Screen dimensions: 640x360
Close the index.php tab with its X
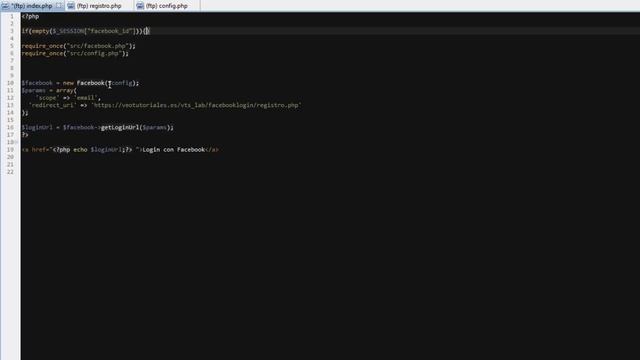coord(59,6)
